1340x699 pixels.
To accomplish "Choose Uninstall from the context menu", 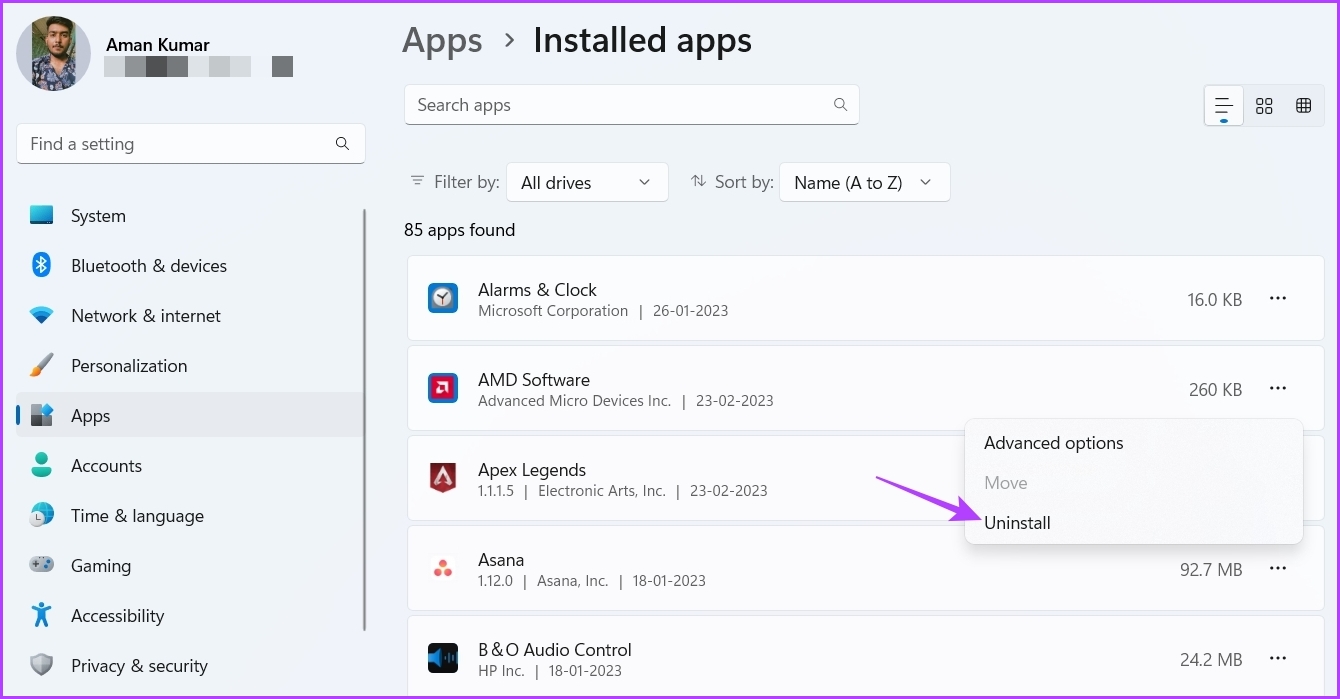I will click(1017, 523).
